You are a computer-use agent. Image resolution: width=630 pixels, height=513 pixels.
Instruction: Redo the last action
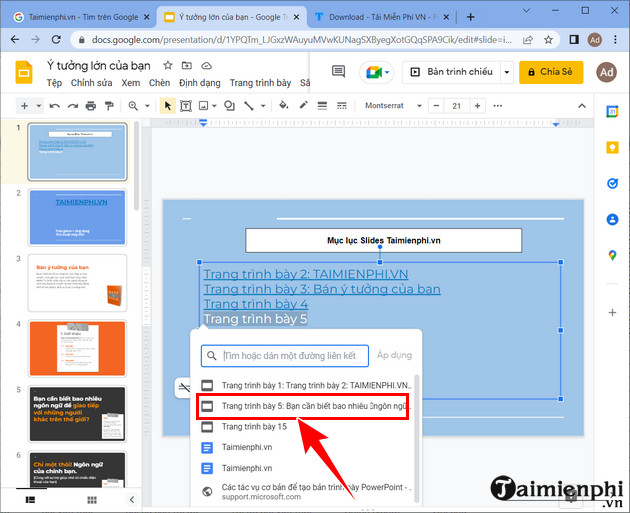(x=73, y=106)
